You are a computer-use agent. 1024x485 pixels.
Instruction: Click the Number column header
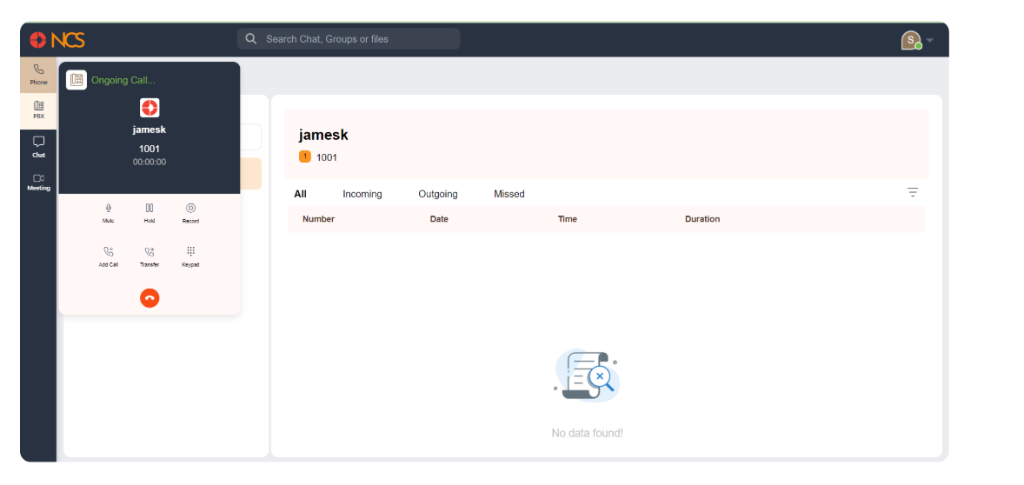319,219
